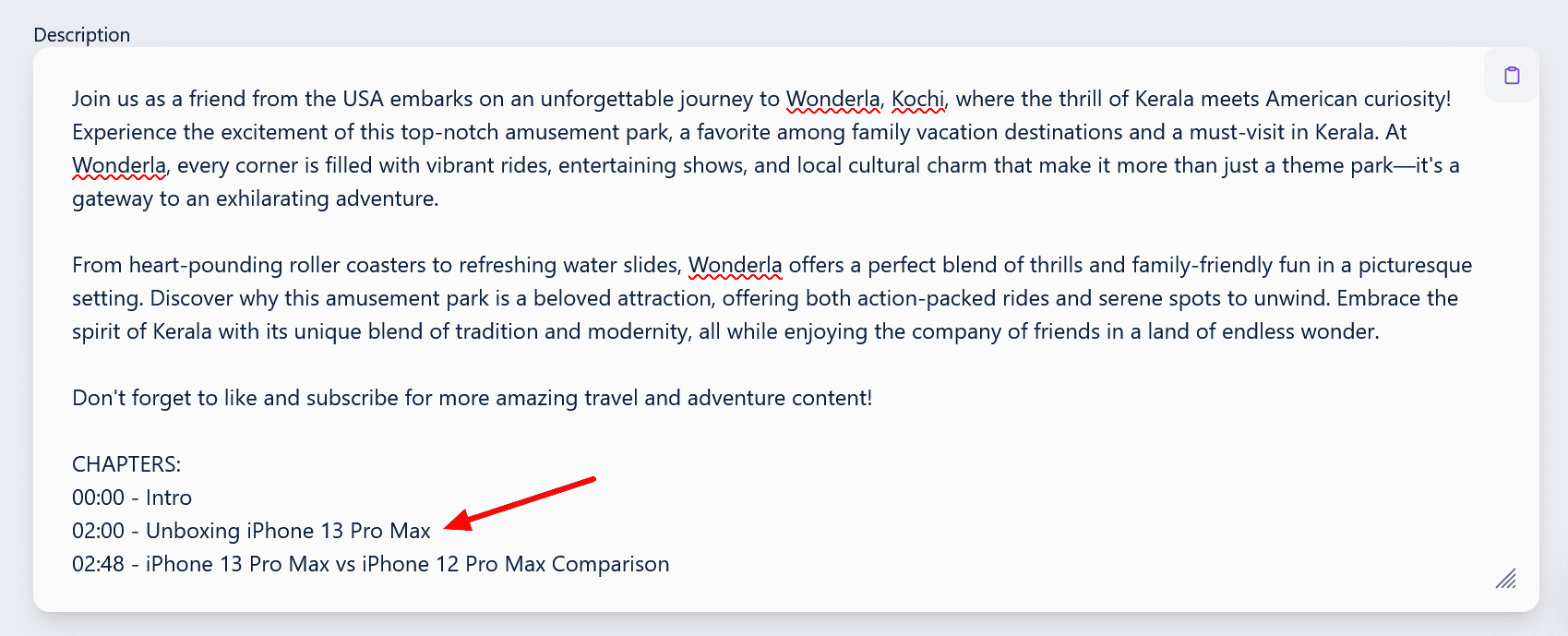The width and height of the screenshot is (1568, 636).
Task: Click the "Don't forget to like and subscribe" sentence
Action: pos(472,398)
